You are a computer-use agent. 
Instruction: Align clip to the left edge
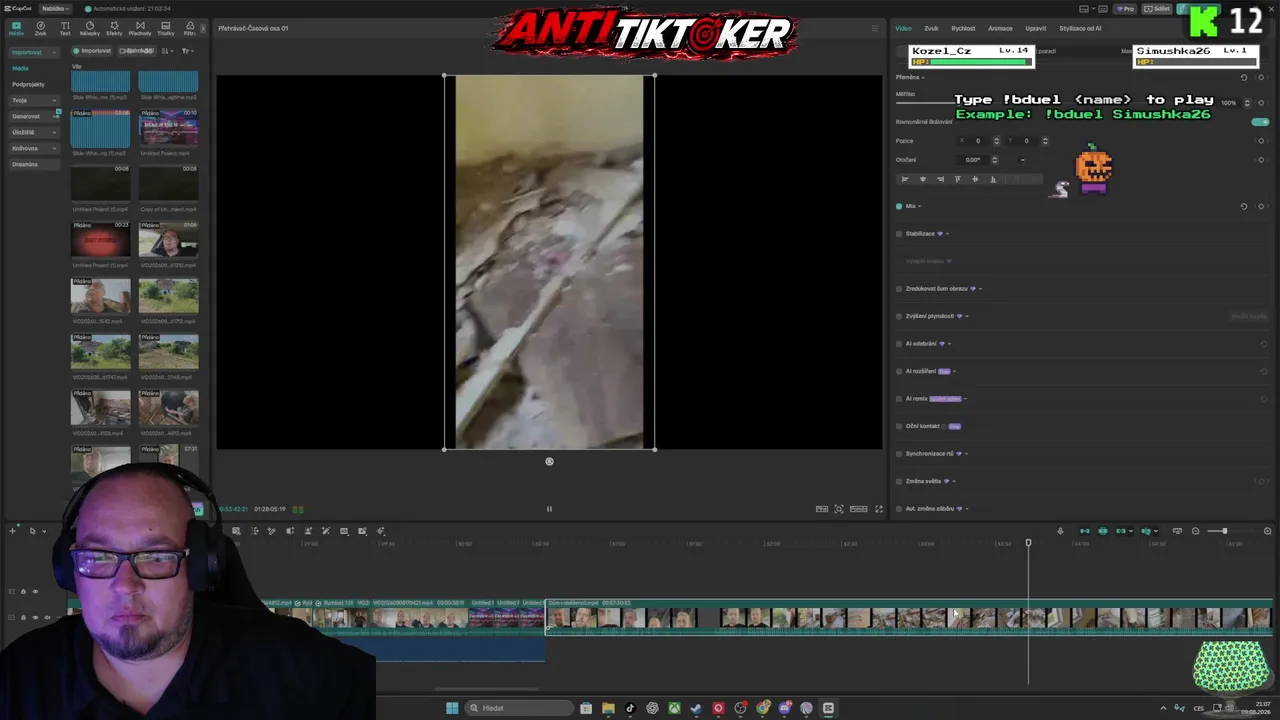[x=905, y=179]
